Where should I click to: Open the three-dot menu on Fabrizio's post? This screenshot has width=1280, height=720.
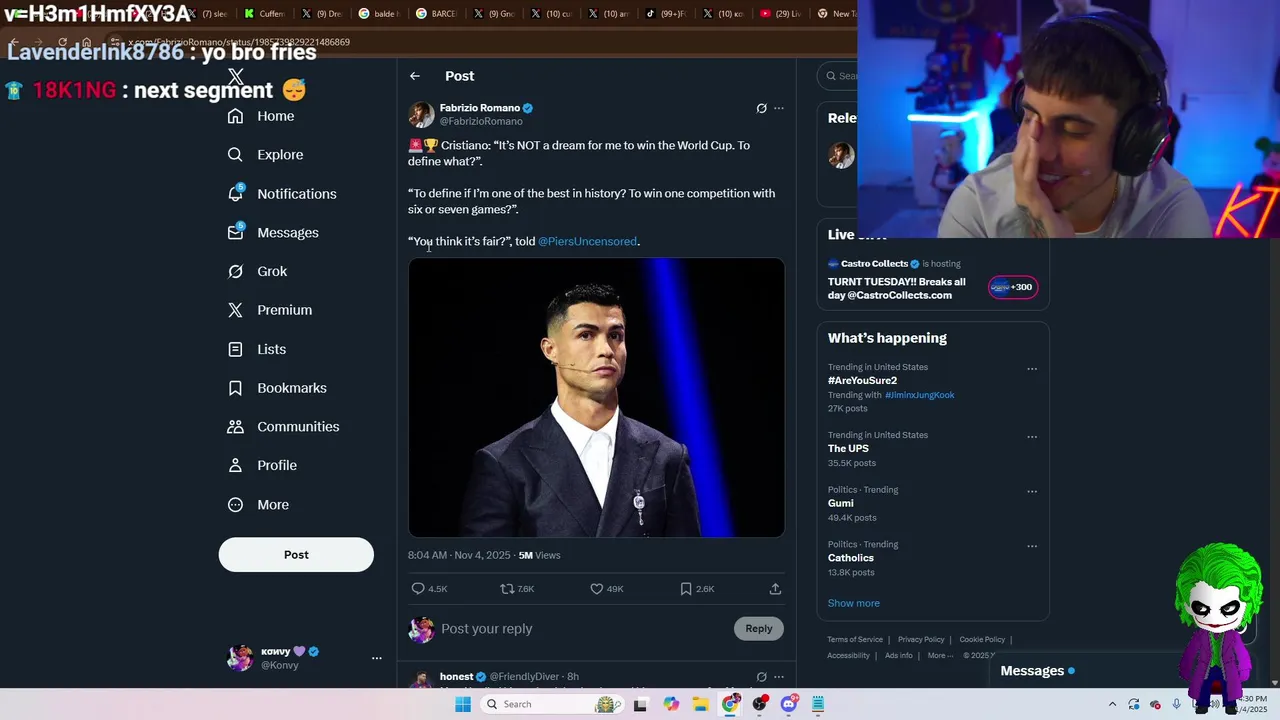pos(779,108)
